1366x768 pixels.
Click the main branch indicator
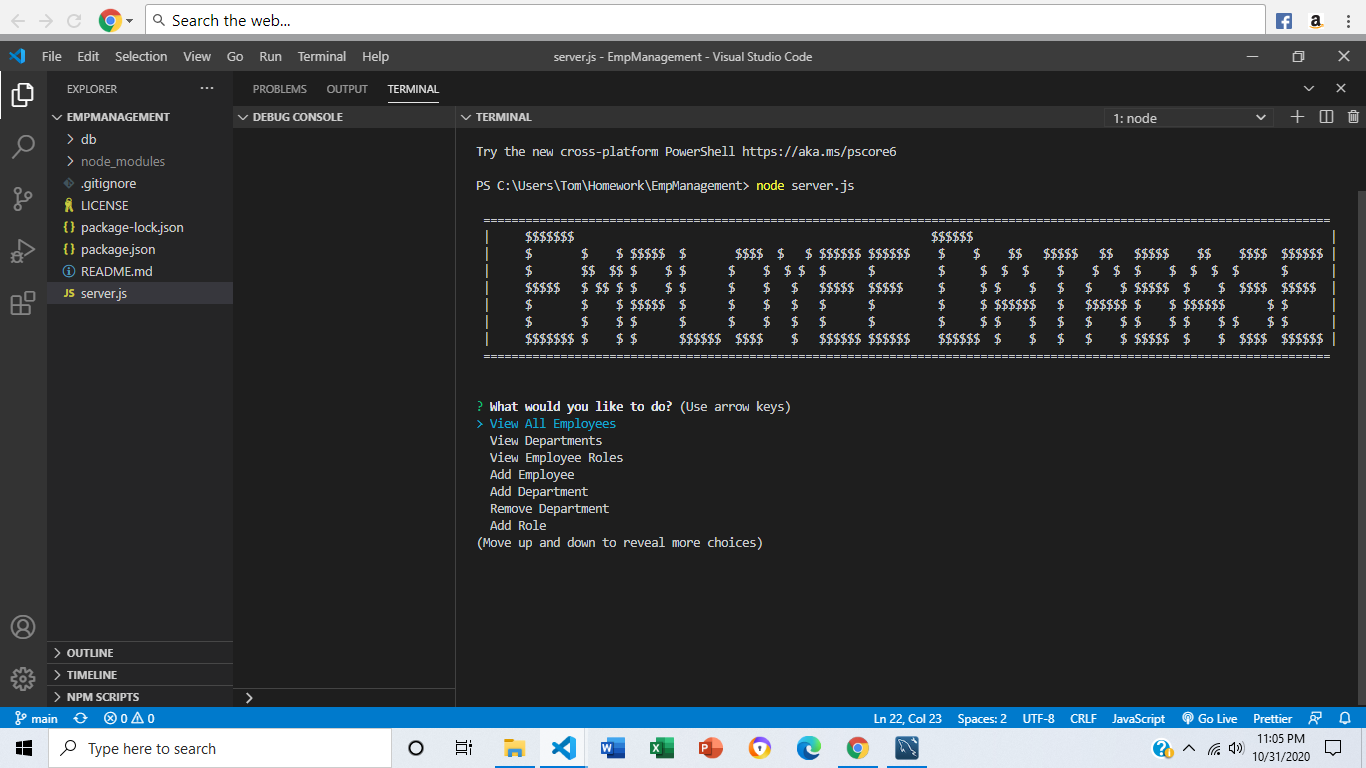tap(35, 718)
